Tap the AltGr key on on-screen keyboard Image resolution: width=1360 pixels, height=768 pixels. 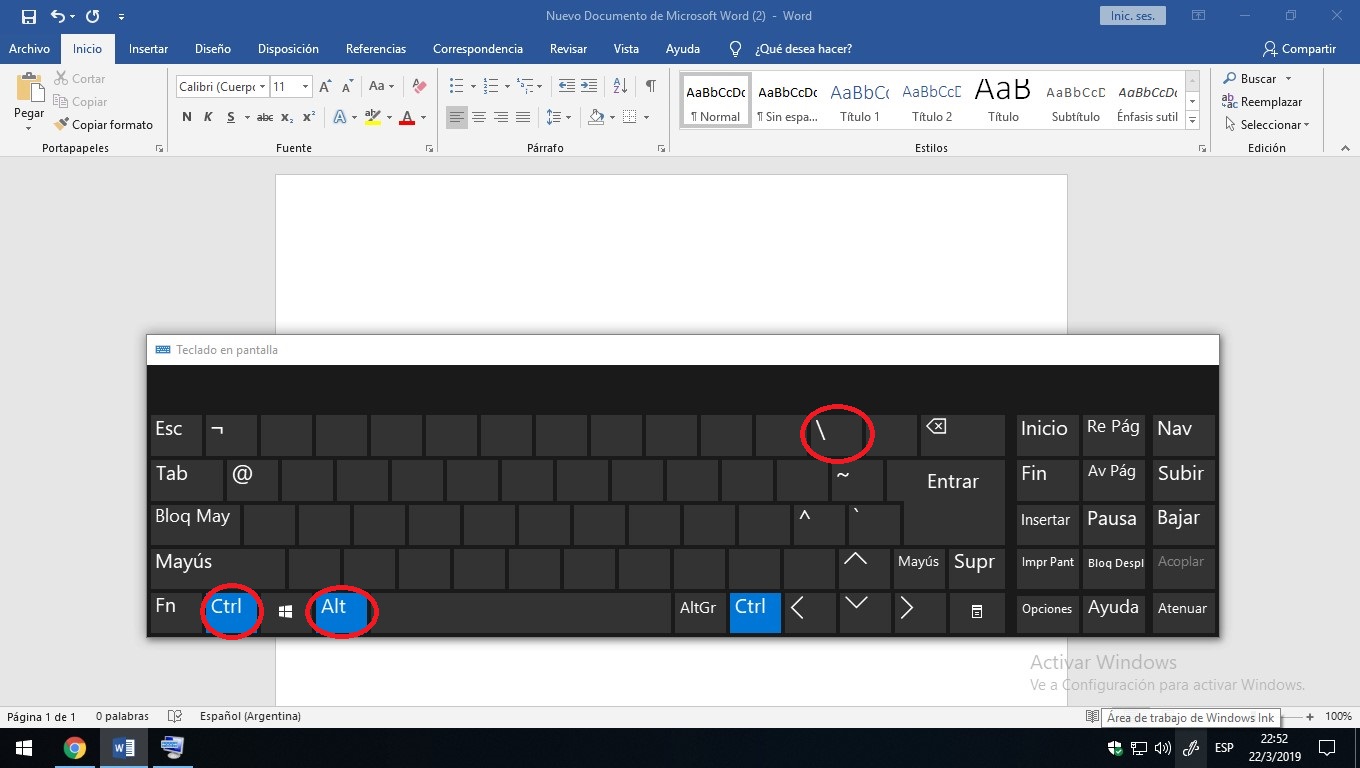(698, 611)
